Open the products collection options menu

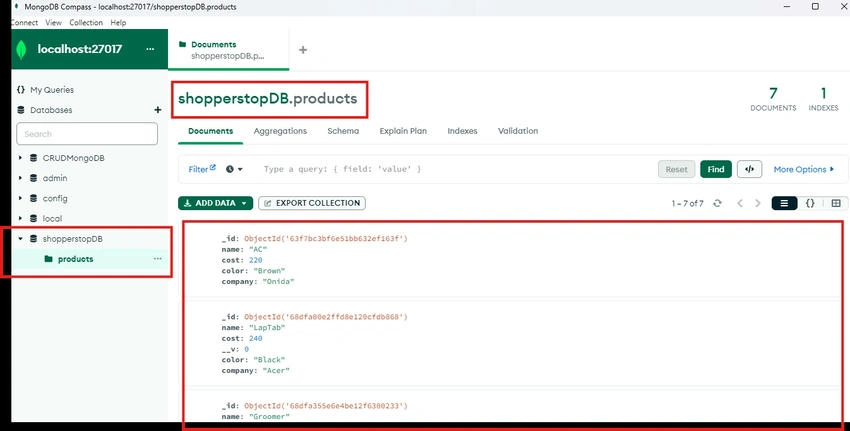click(158, 259)
